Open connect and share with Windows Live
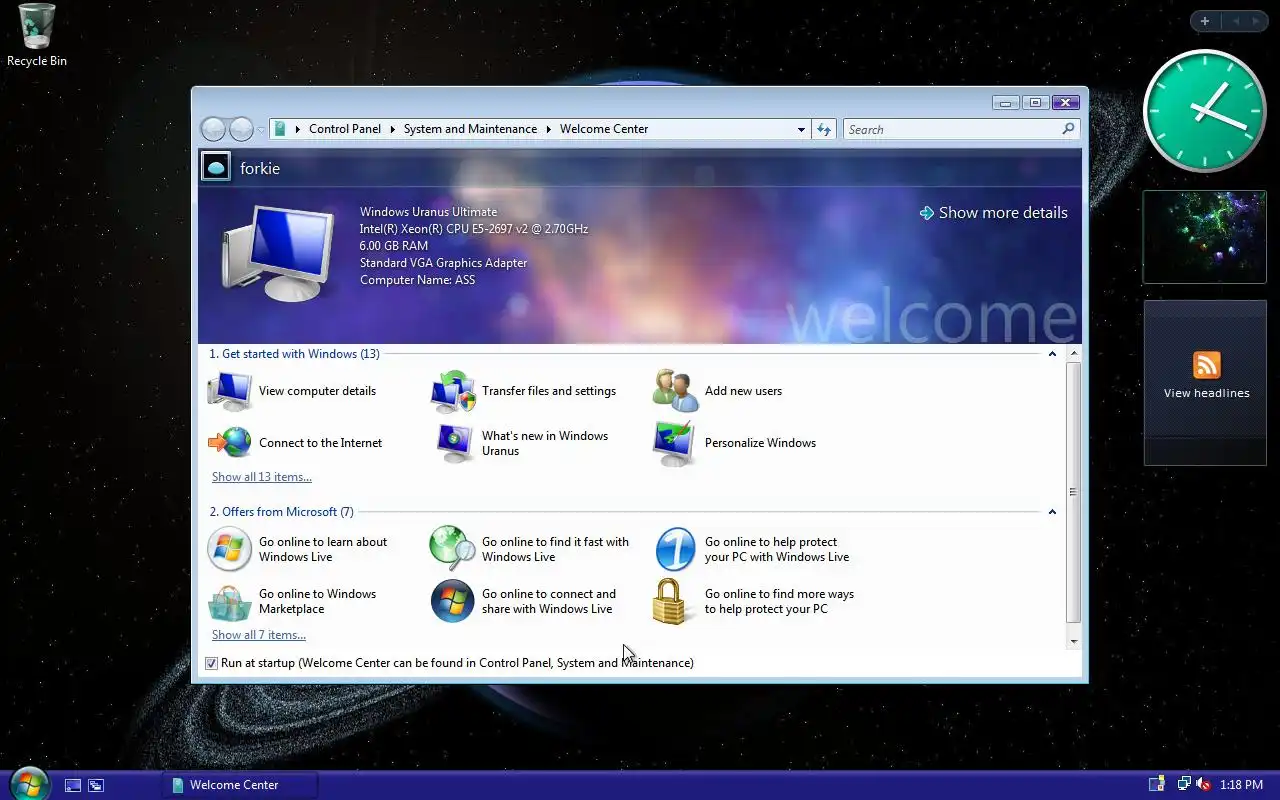The height and width of the screenshot is (800, 1280). point(524,601)
